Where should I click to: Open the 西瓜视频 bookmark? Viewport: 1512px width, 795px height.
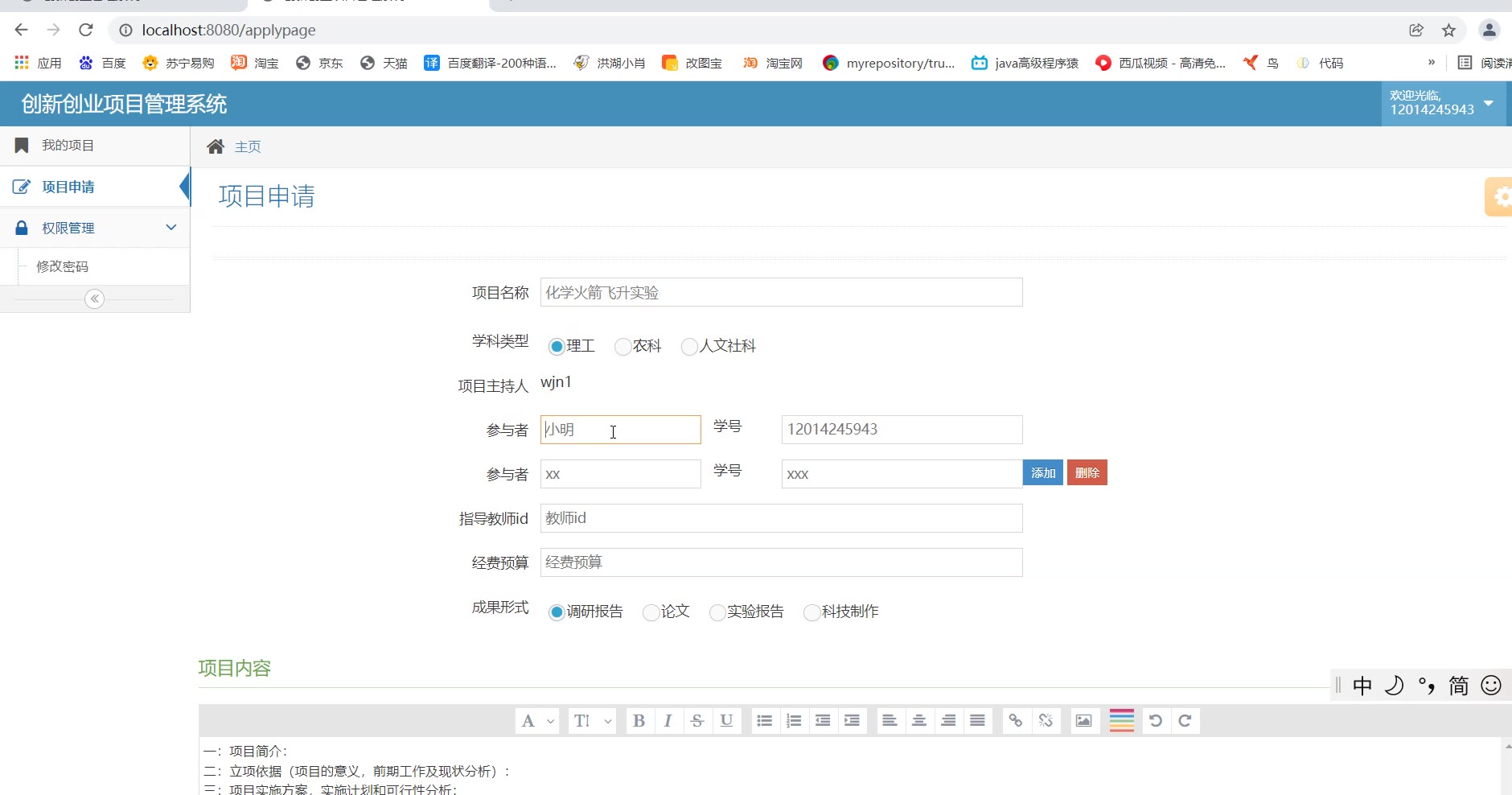coord(1161,63)
